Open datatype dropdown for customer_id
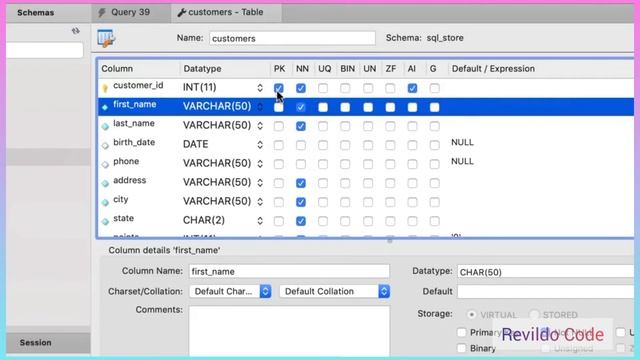Image resolution: width=640 pixels, height=360 pixels. (260, 88)
